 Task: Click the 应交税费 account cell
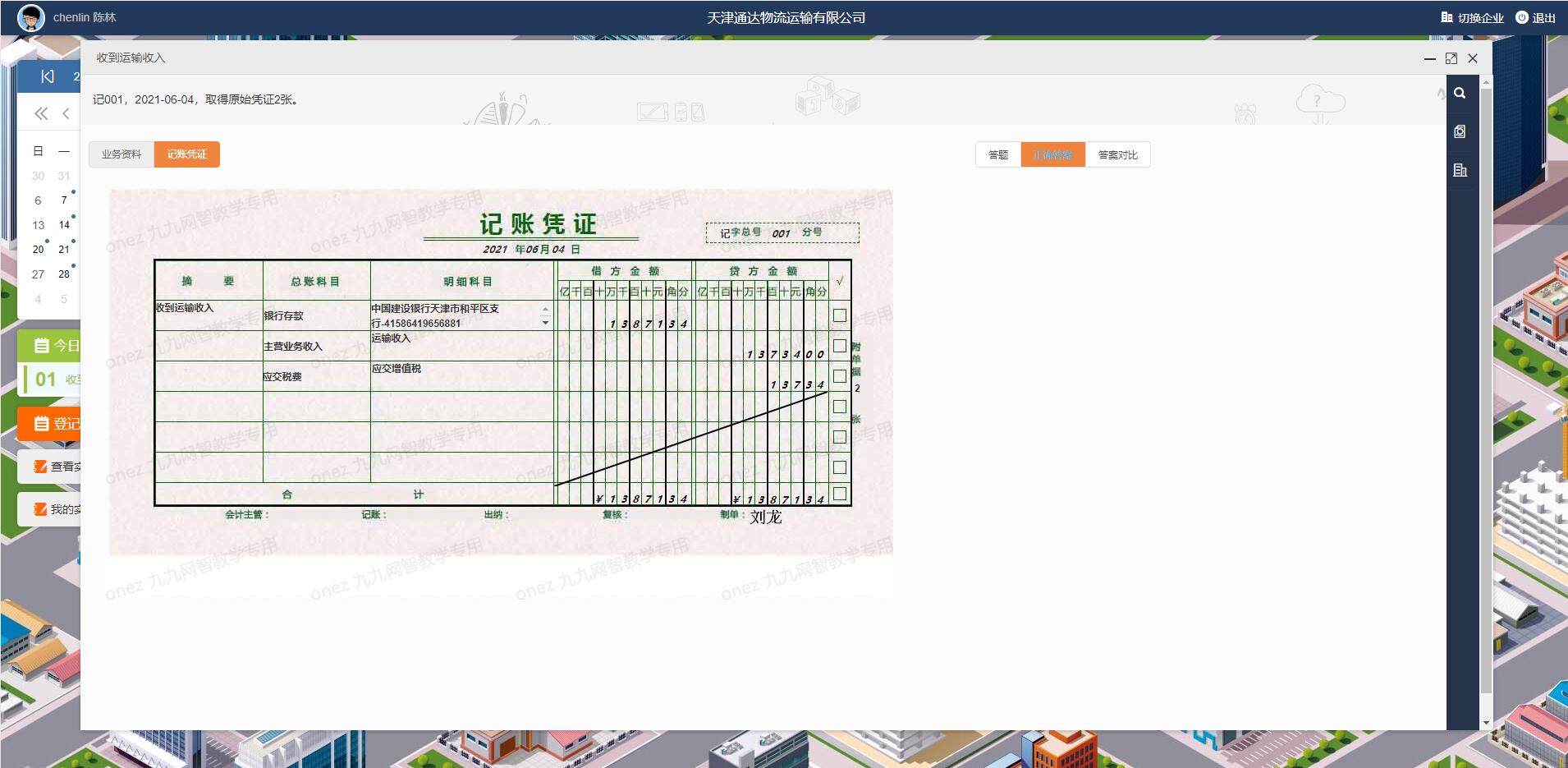(x=316, y=376)
